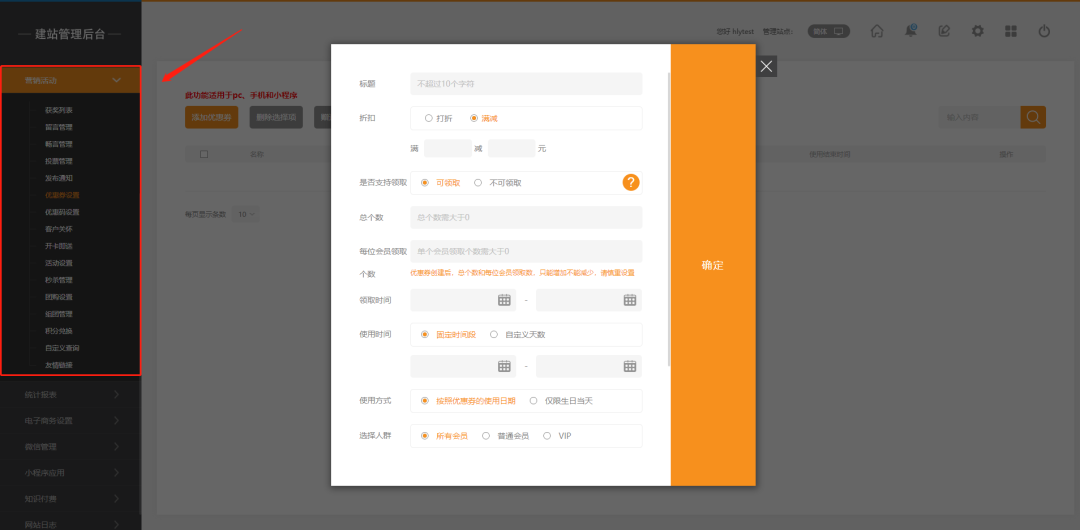Expand the 统计报表 sidebar section

pyautogui.click(x=70, y=395)
